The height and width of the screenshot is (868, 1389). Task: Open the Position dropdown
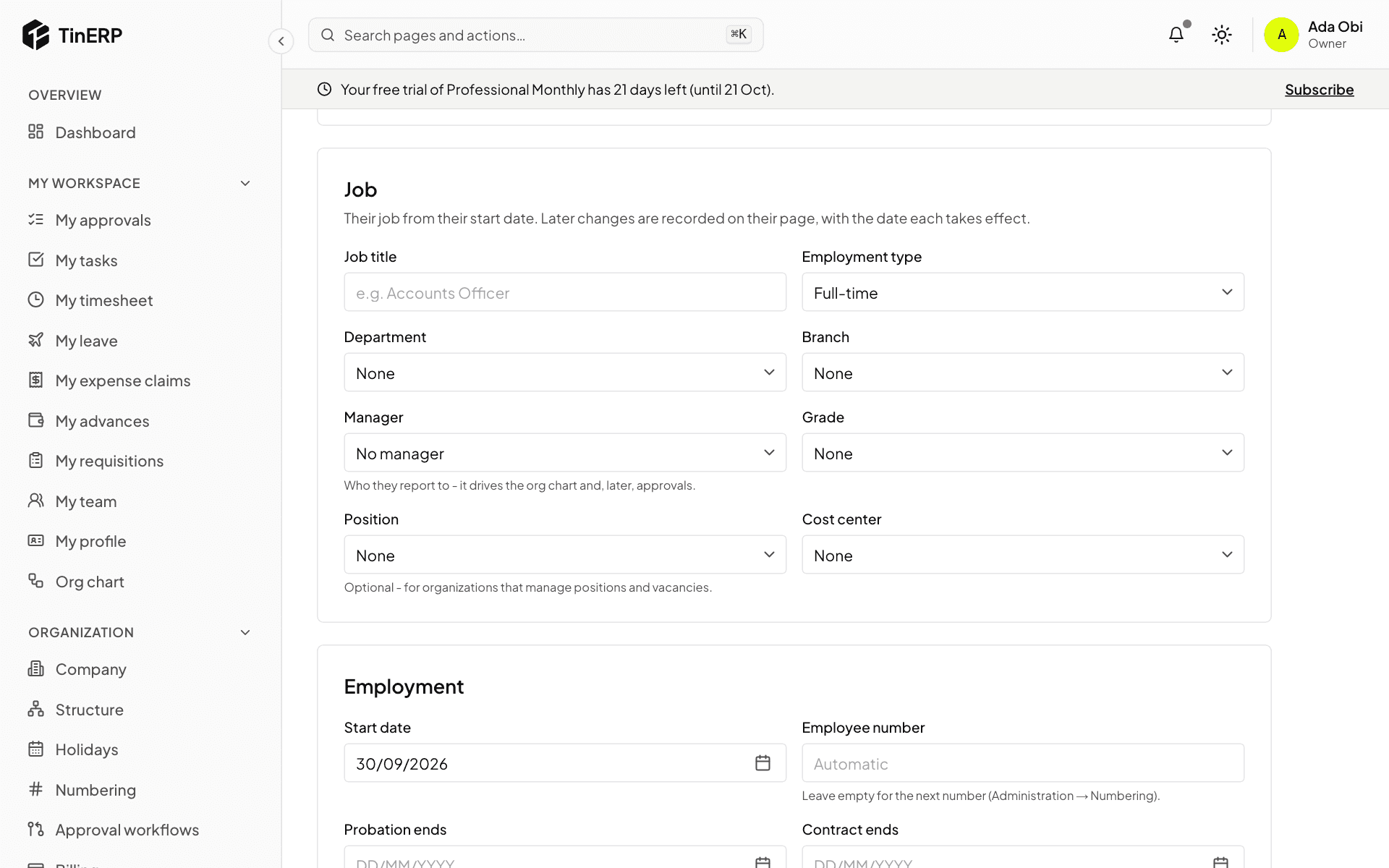coord(565,555)
